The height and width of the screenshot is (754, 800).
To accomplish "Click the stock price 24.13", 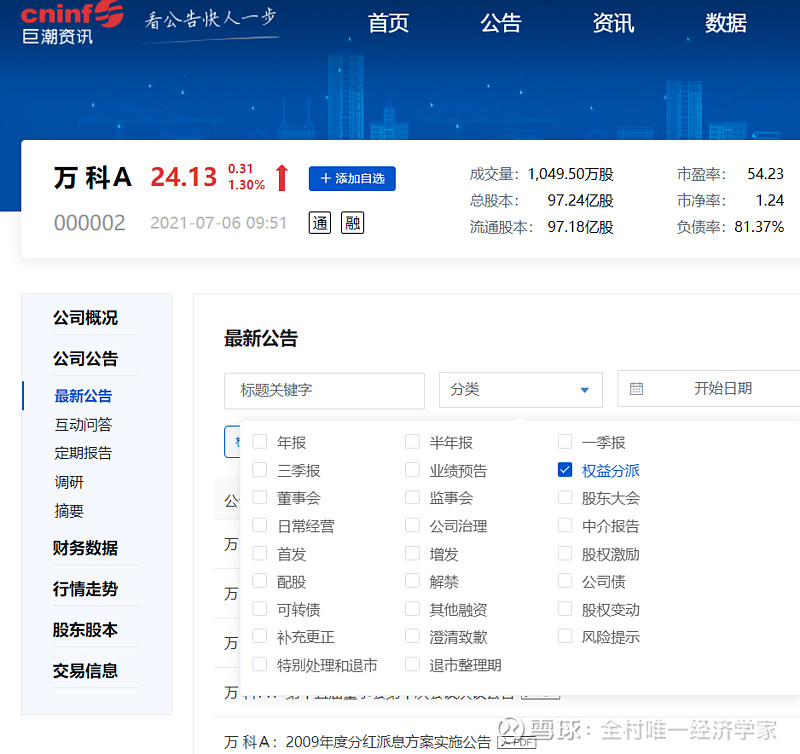I will [x=184, y=178].
